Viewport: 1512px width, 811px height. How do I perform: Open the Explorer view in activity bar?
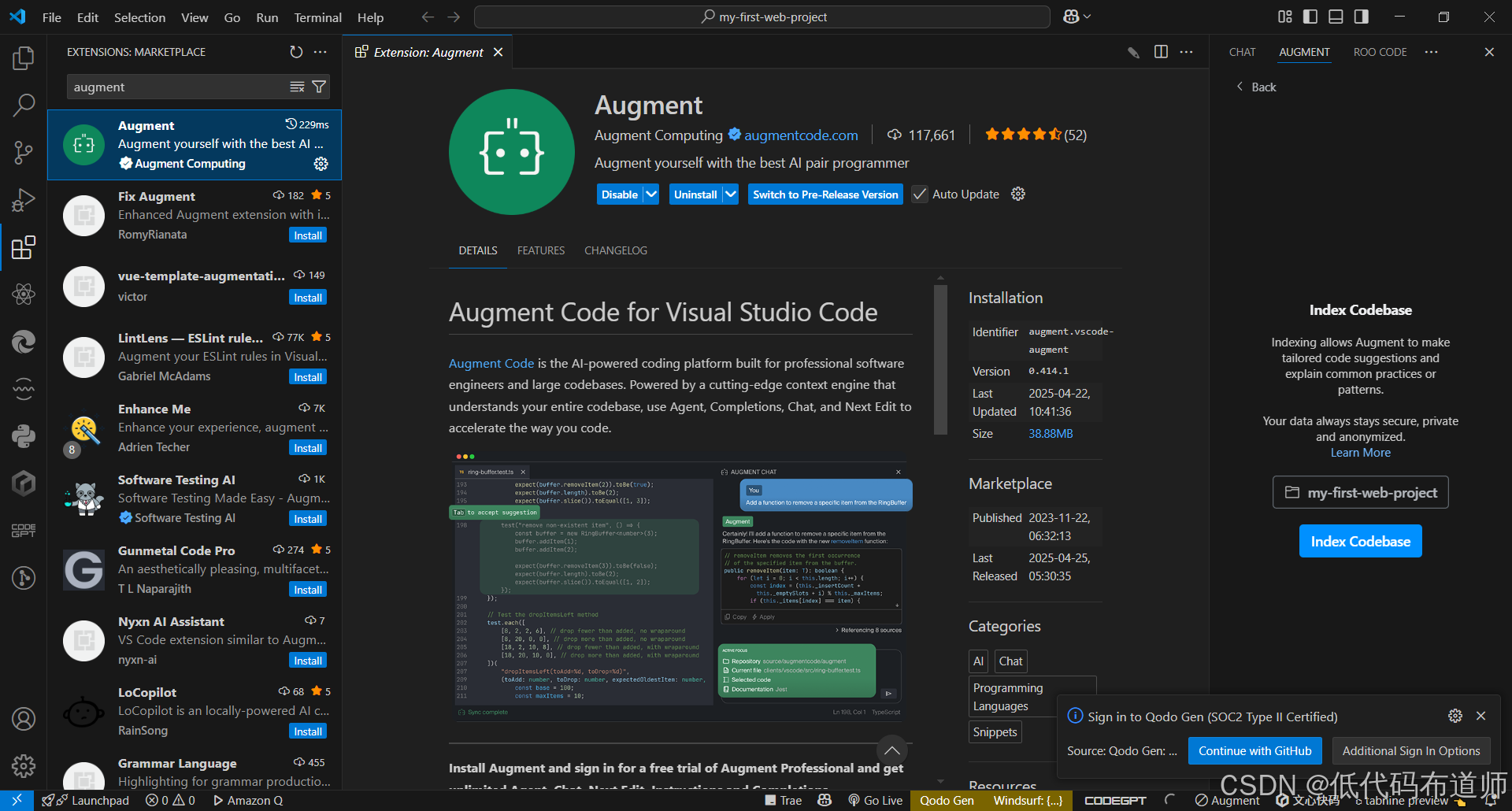pos(24,57)
